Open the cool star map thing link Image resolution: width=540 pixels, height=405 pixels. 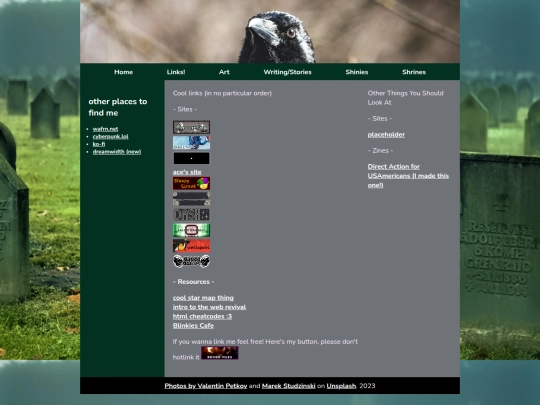[x=203, y=298]
